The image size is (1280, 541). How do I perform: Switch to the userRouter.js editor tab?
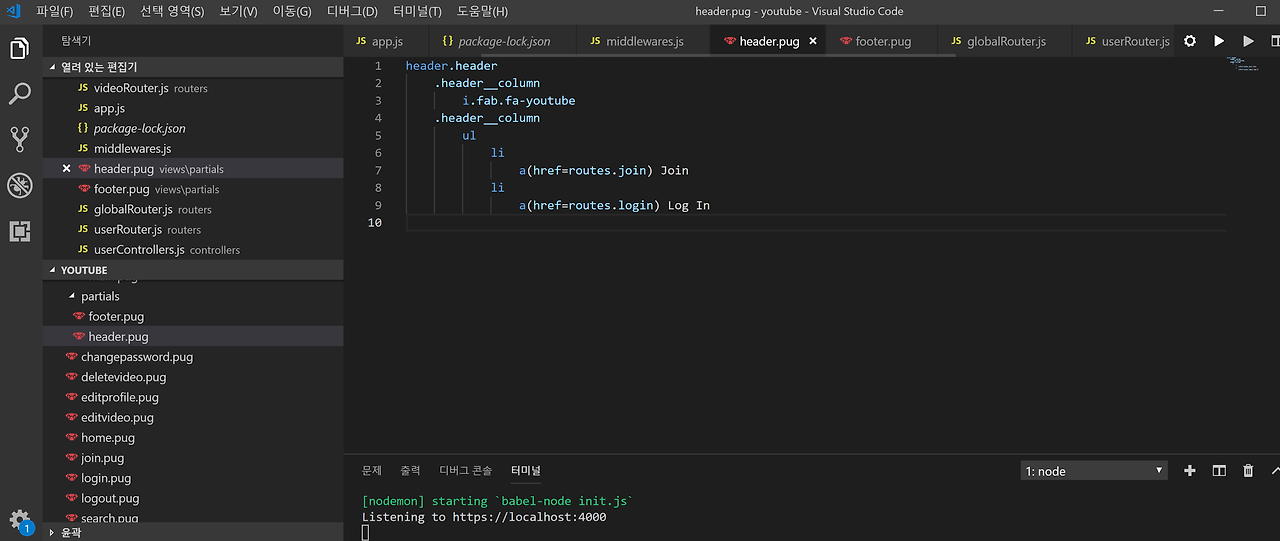pyautogui.click(x=1126, y=41)
